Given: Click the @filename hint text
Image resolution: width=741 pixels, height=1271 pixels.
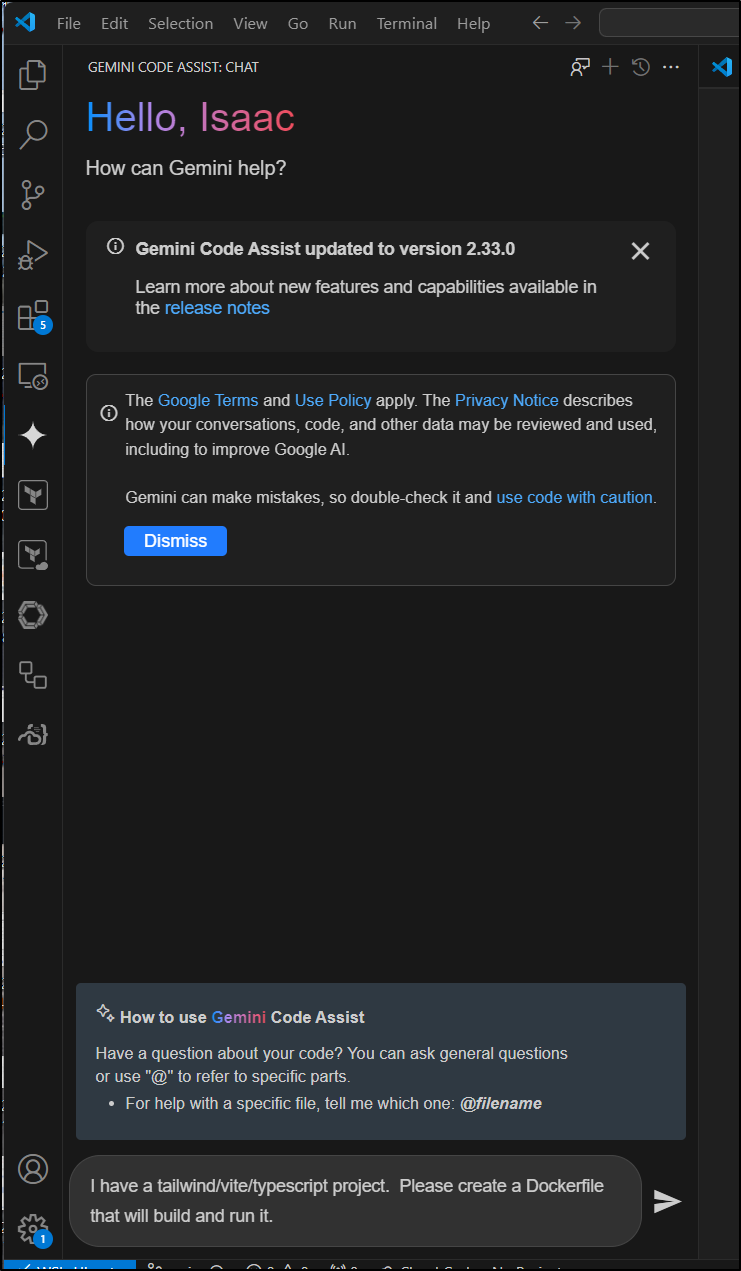Looking at the screenshot, I should 501,1104.
